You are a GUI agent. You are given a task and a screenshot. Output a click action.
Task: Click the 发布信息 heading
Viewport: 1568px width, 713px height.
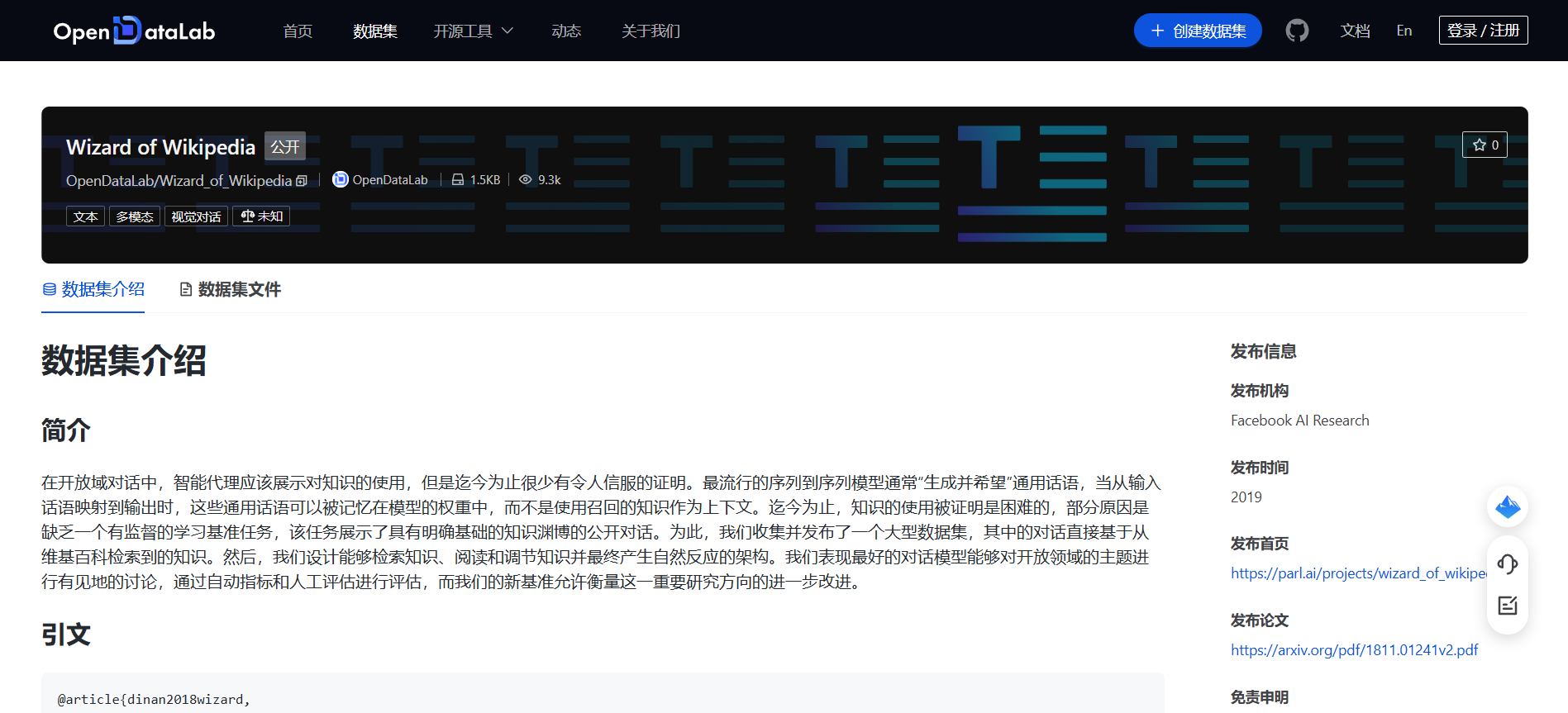(x=1264, y=351)
